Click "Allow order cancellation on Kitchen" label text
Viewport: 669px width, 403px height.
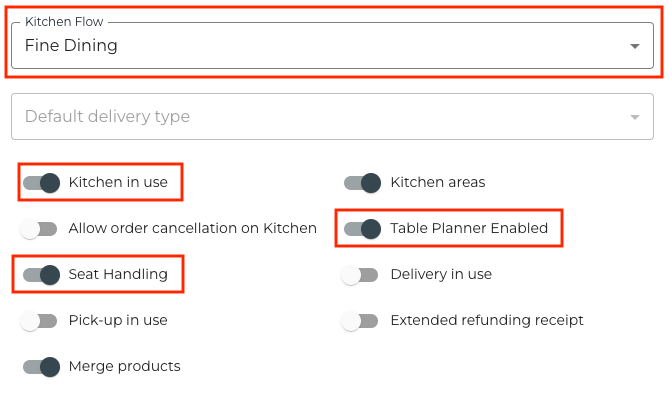tap(192, 229)
